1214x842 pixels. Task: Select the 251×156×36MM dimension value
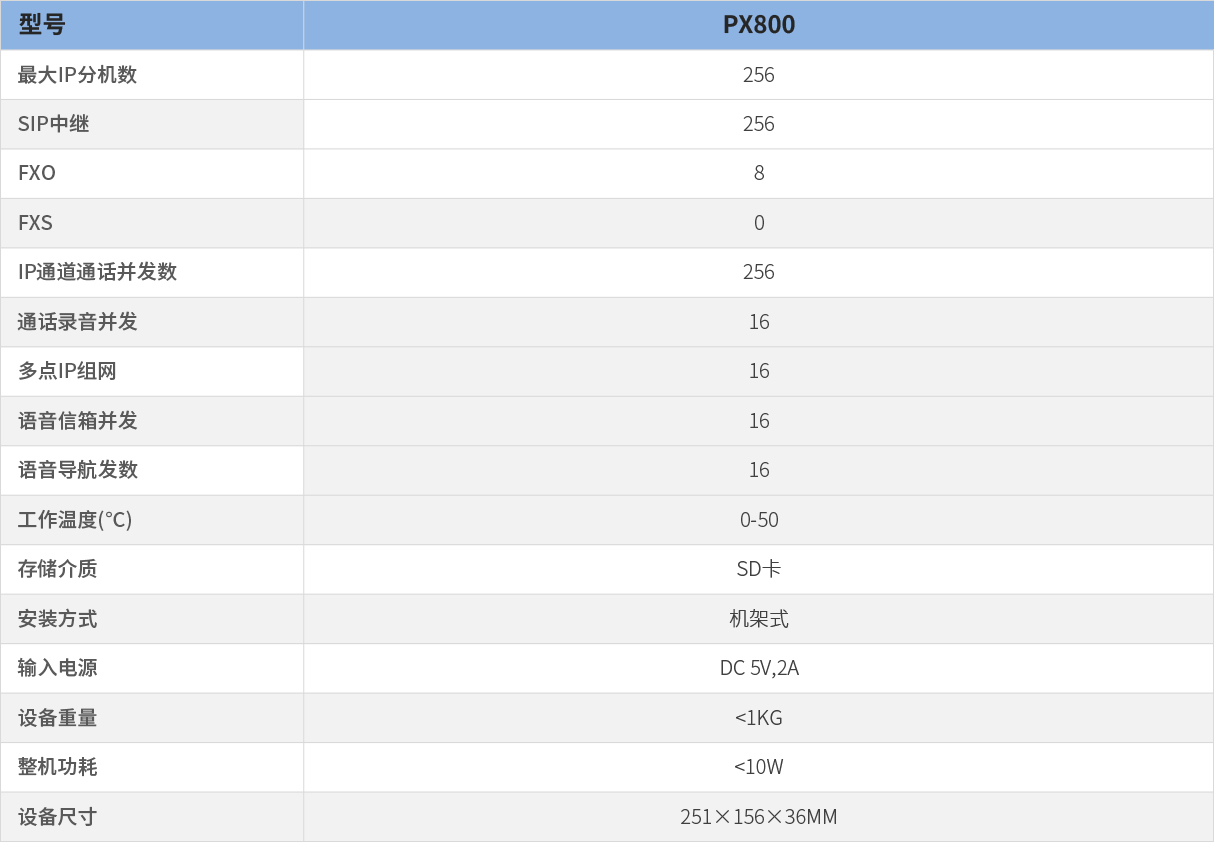[759, 817]
